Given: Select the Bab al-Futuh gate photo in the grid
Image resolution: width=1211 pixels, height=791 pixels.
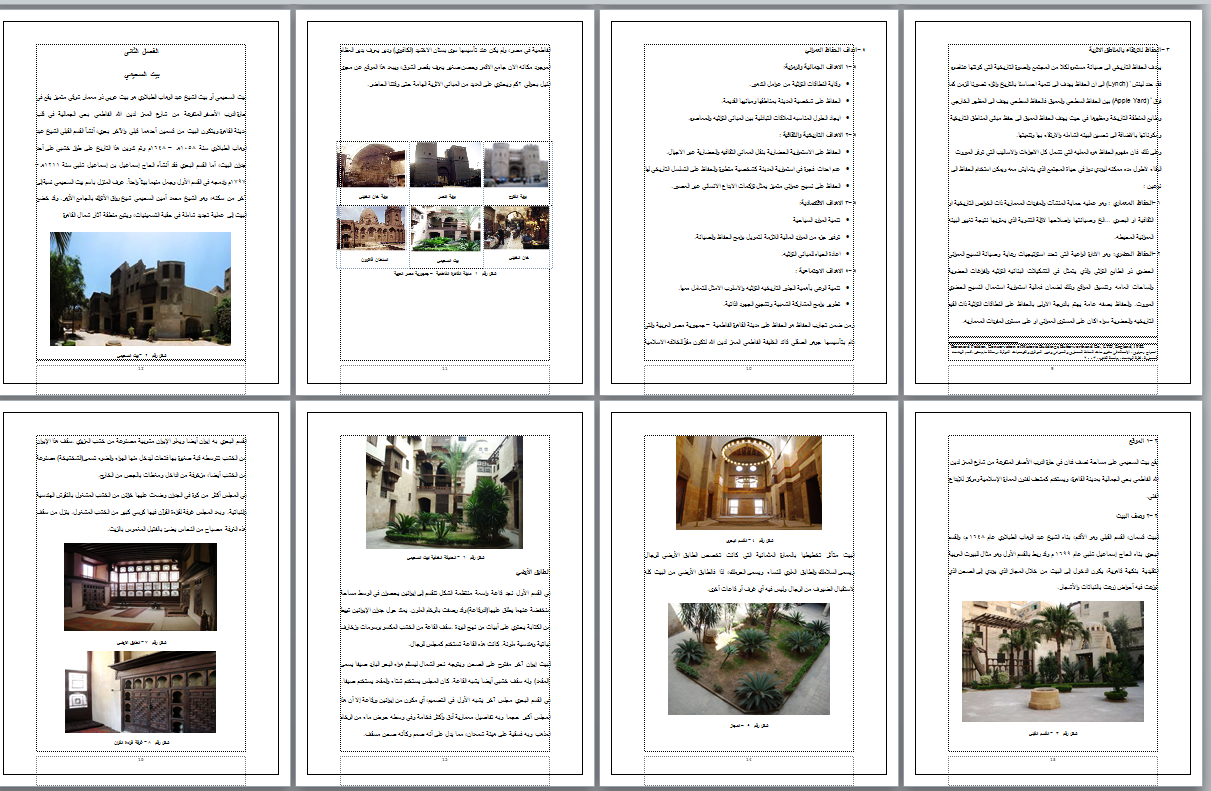Looking at the screenshot, I should pos(516,166).
